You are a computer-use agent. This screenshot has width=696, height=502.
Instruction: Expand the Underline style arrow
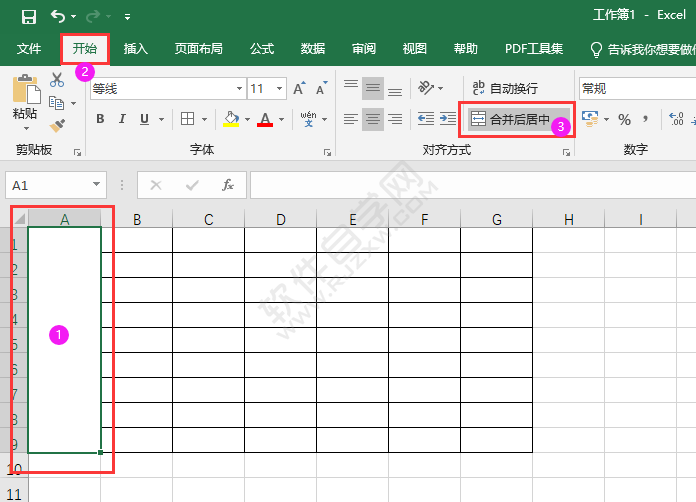(x=162, y=119)
